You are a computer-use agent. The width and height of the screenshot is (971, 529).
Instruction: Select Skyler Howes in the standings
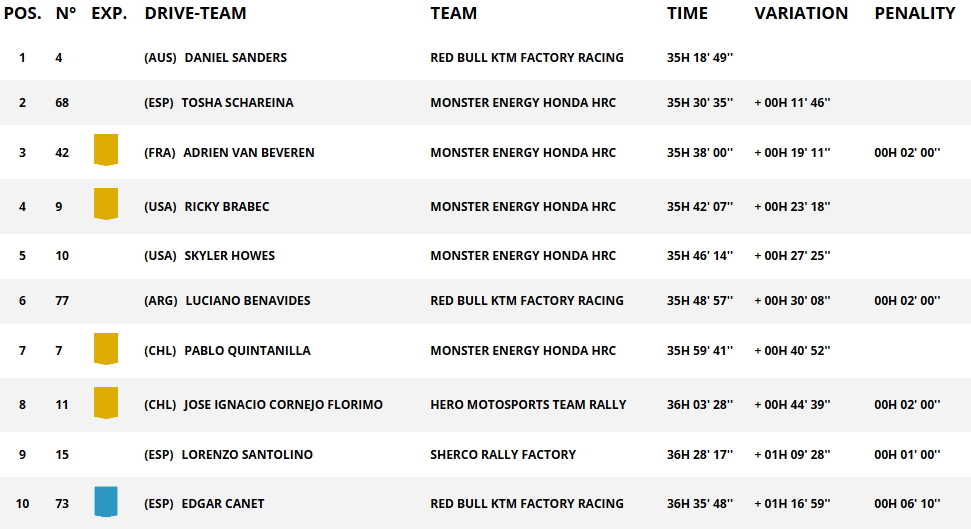coord(229,256)
